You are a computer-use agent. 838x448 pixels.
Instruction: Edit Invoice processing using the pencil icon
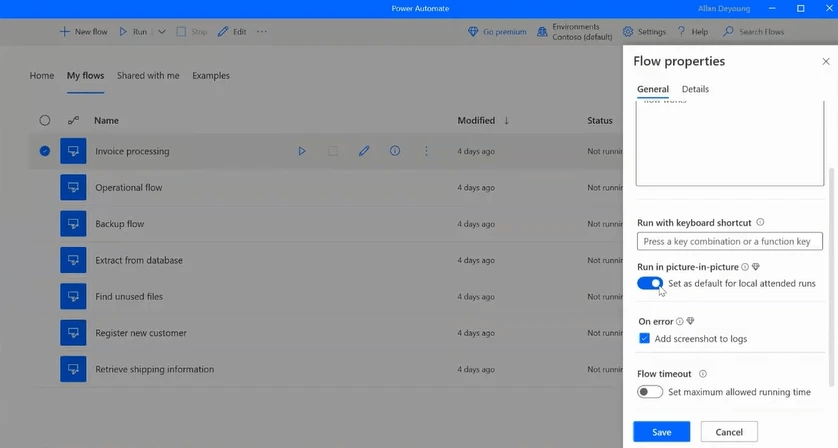364,151
